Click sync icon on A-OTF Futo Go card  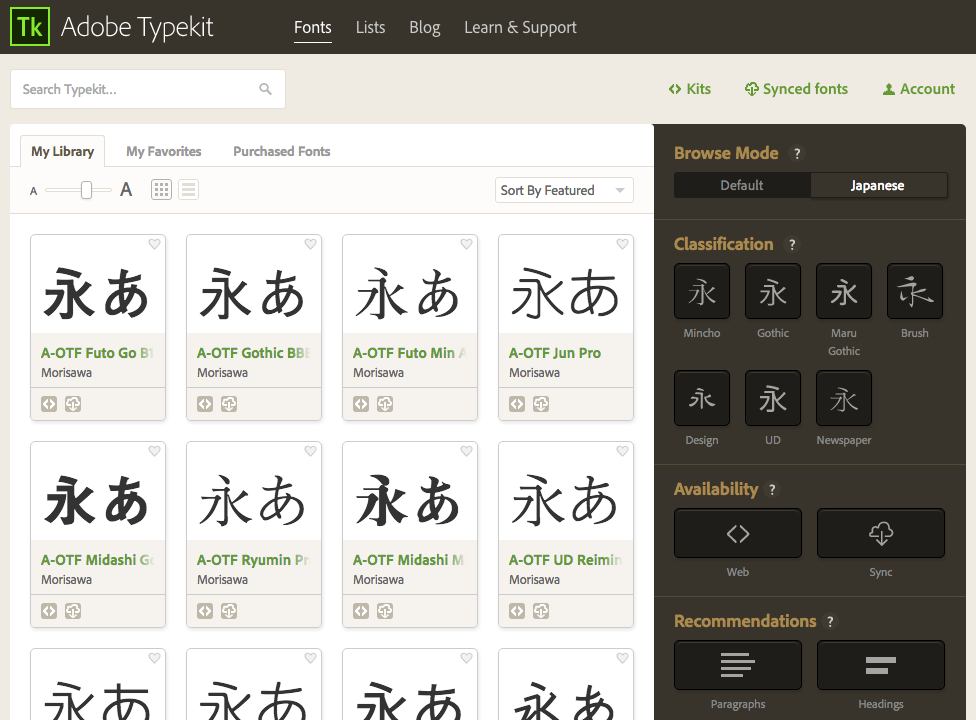click(x=73, y=404)
